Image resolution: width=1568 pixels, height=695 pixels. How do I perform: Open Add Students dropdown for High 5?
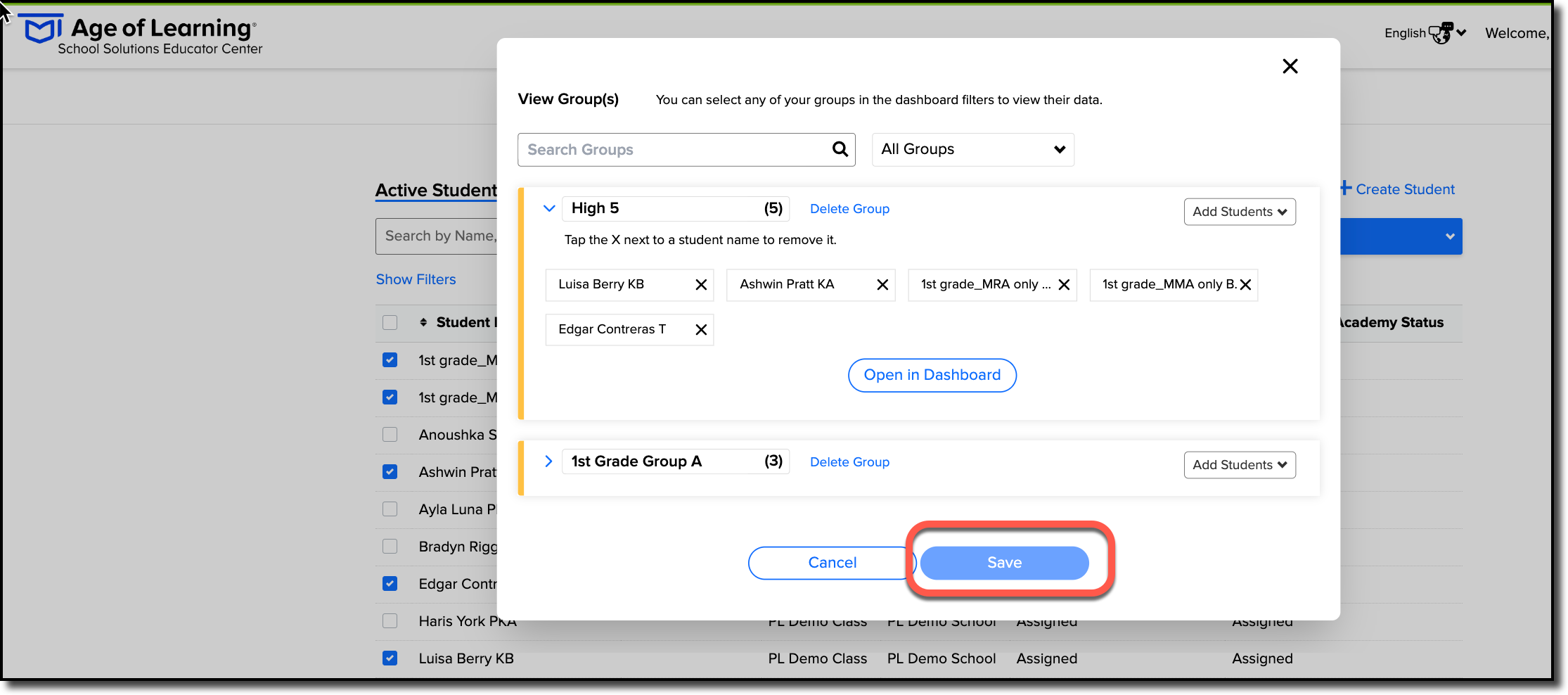coord(1239,212)
